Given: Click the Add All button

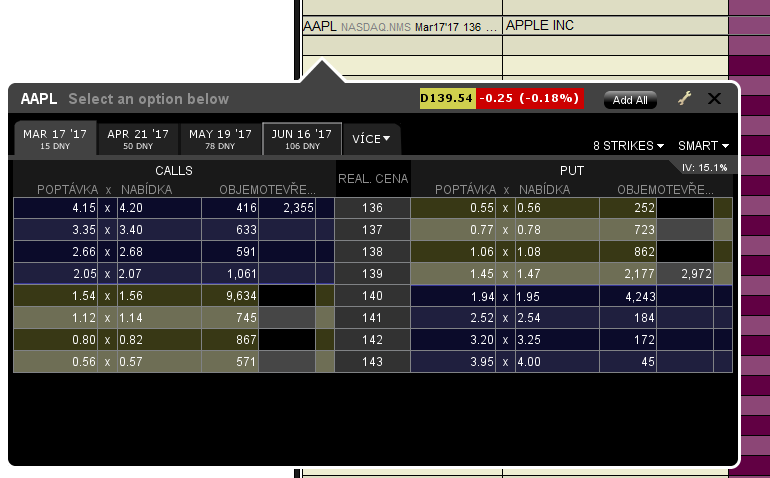Looking at the screenshot, I should tap(630, 100).
